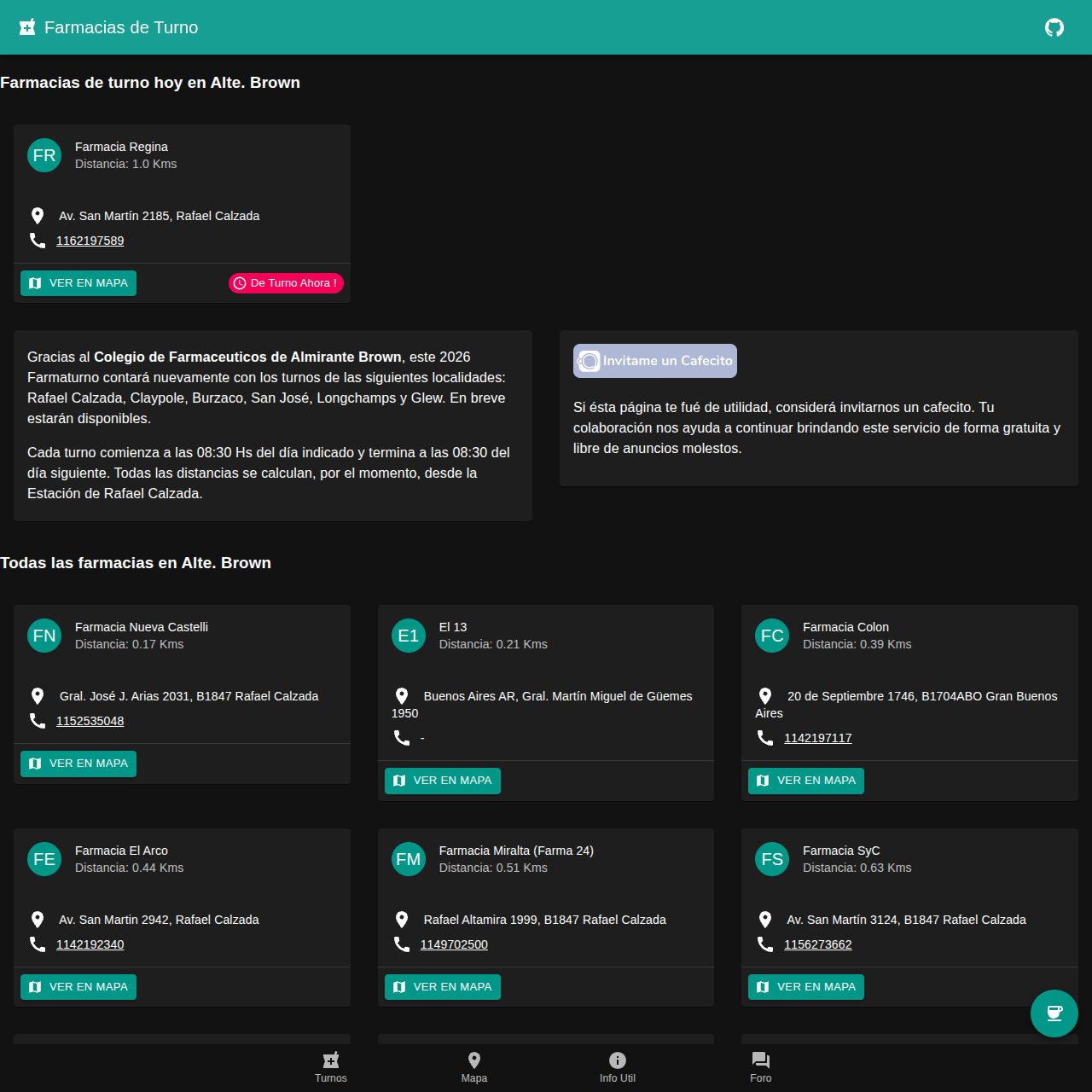Click the Invitame un Cafecito button
The width and height of the screenshot is (1092, 1092).
(x=655, y=361)
